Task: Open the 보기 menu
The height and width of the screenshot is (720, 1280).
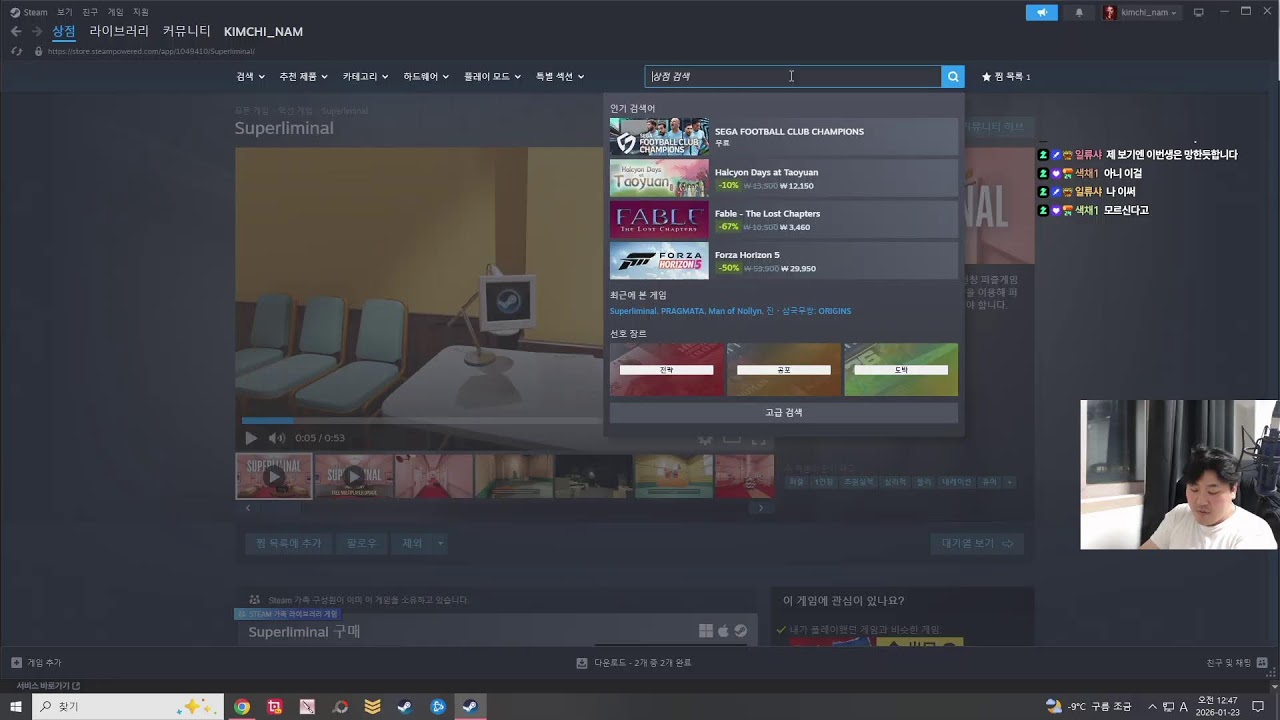Action: pyautogui.click(x=64, y=12)
